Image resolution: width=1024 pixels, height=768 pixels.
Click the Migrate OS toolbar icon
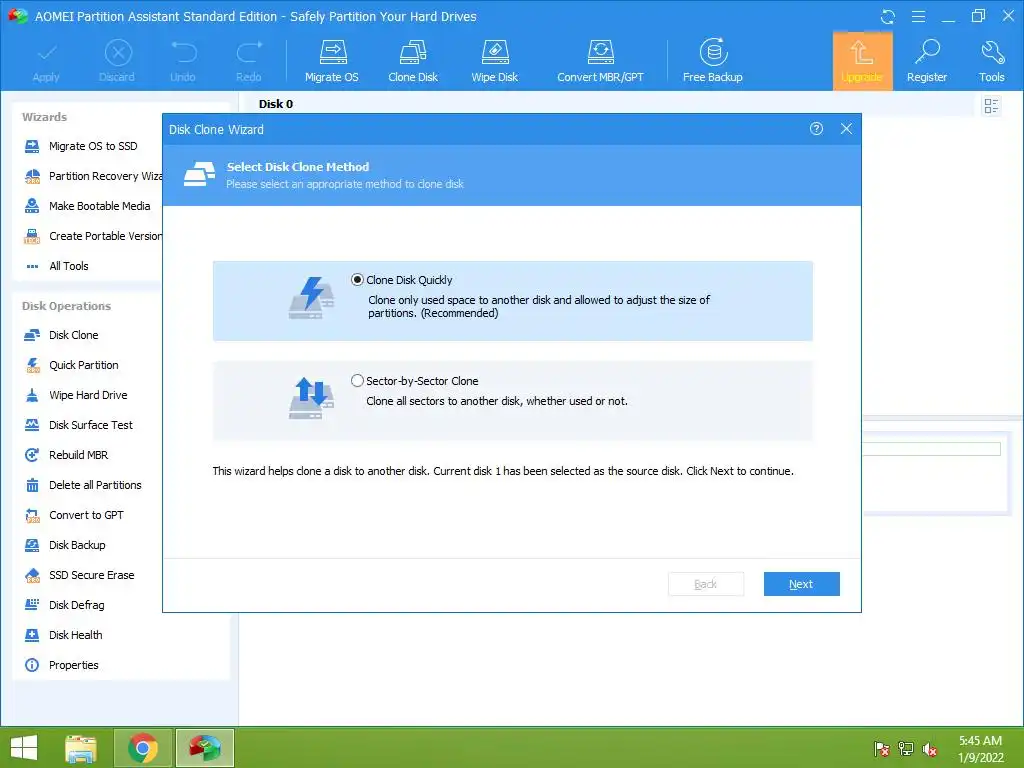332,61
